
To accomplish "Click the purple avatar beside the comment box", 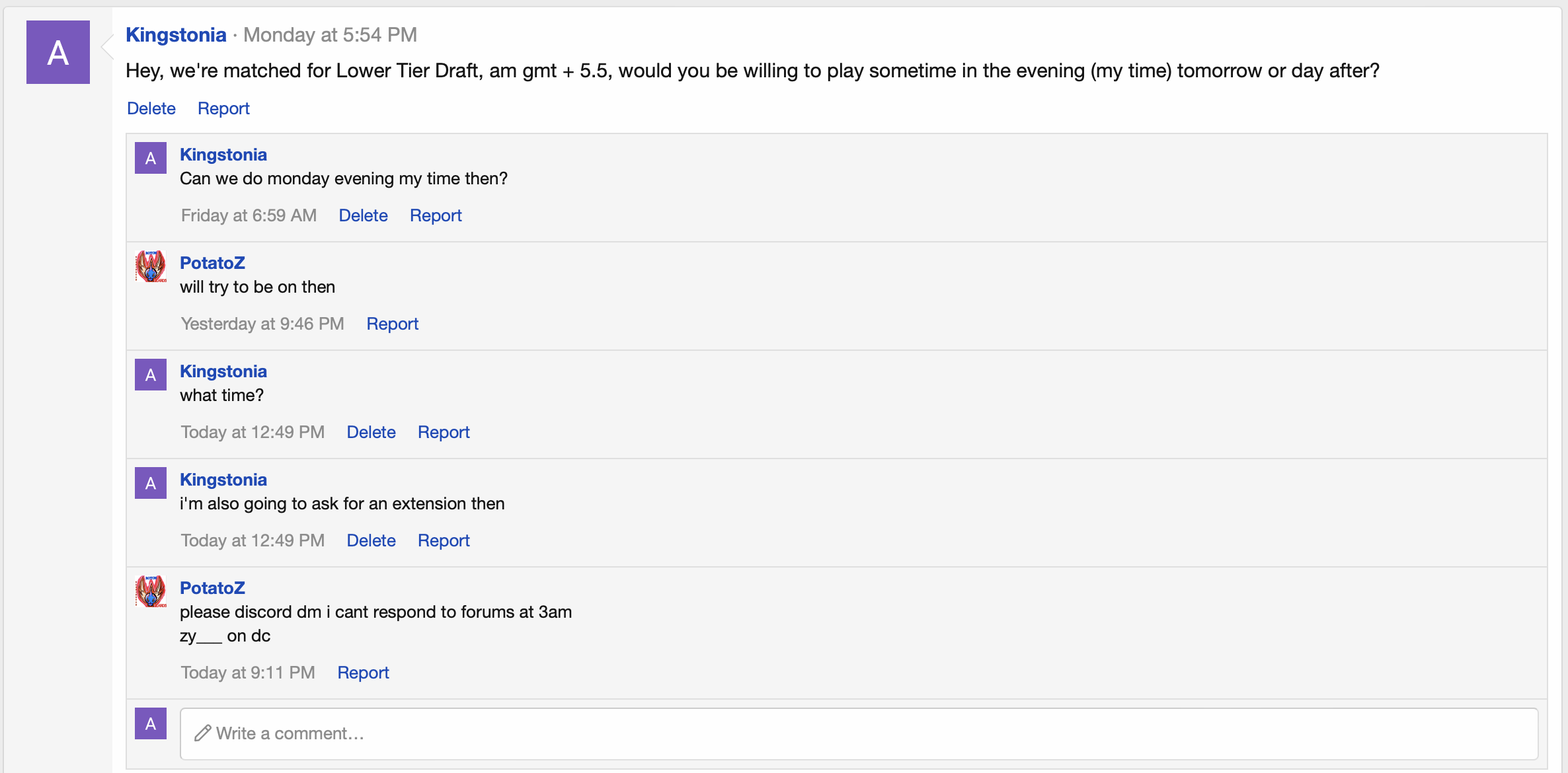I will pyautogui.click(x=151, y=723).
